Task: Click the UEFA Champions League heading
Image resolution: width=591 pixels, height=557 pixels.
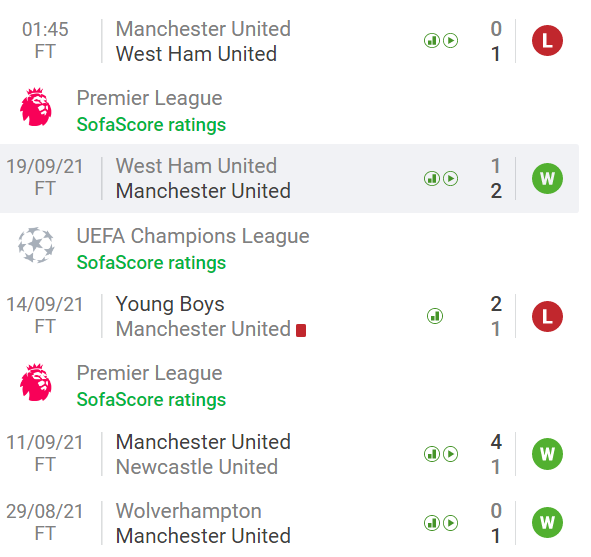Action: pyautogui.click(x=193, y=237)
